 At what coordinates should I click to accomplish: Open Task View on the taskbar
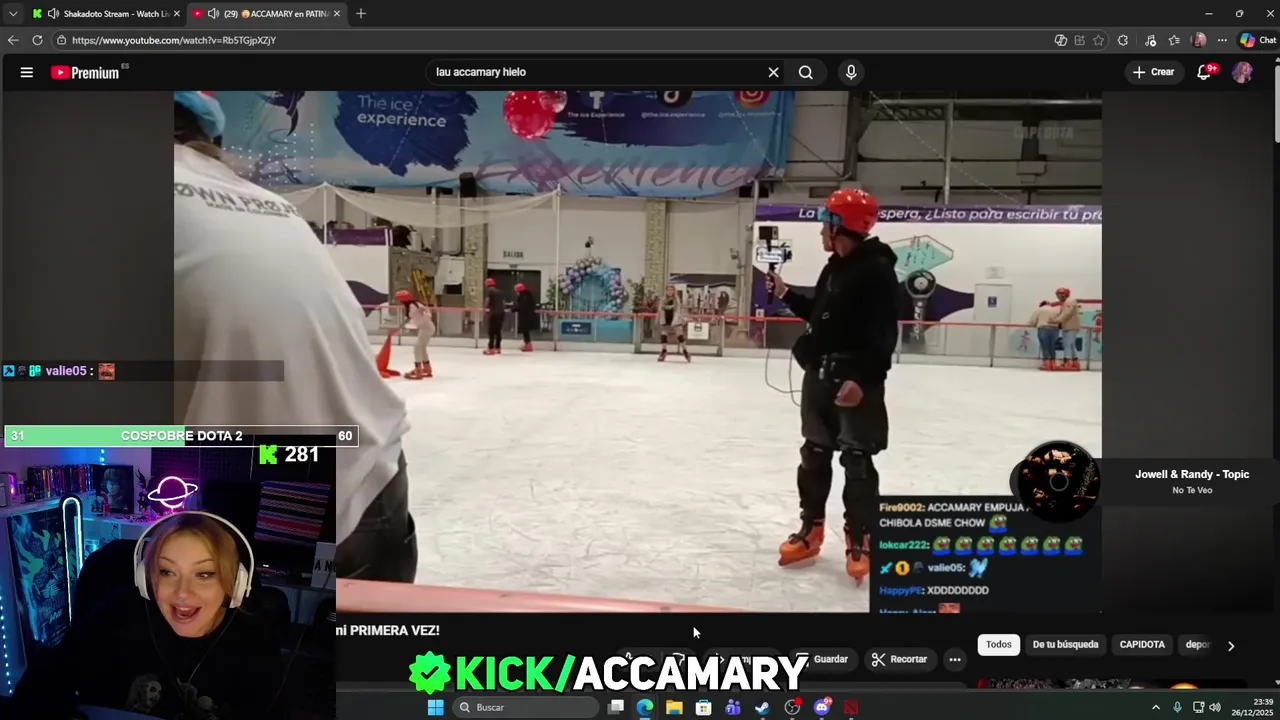616,707
